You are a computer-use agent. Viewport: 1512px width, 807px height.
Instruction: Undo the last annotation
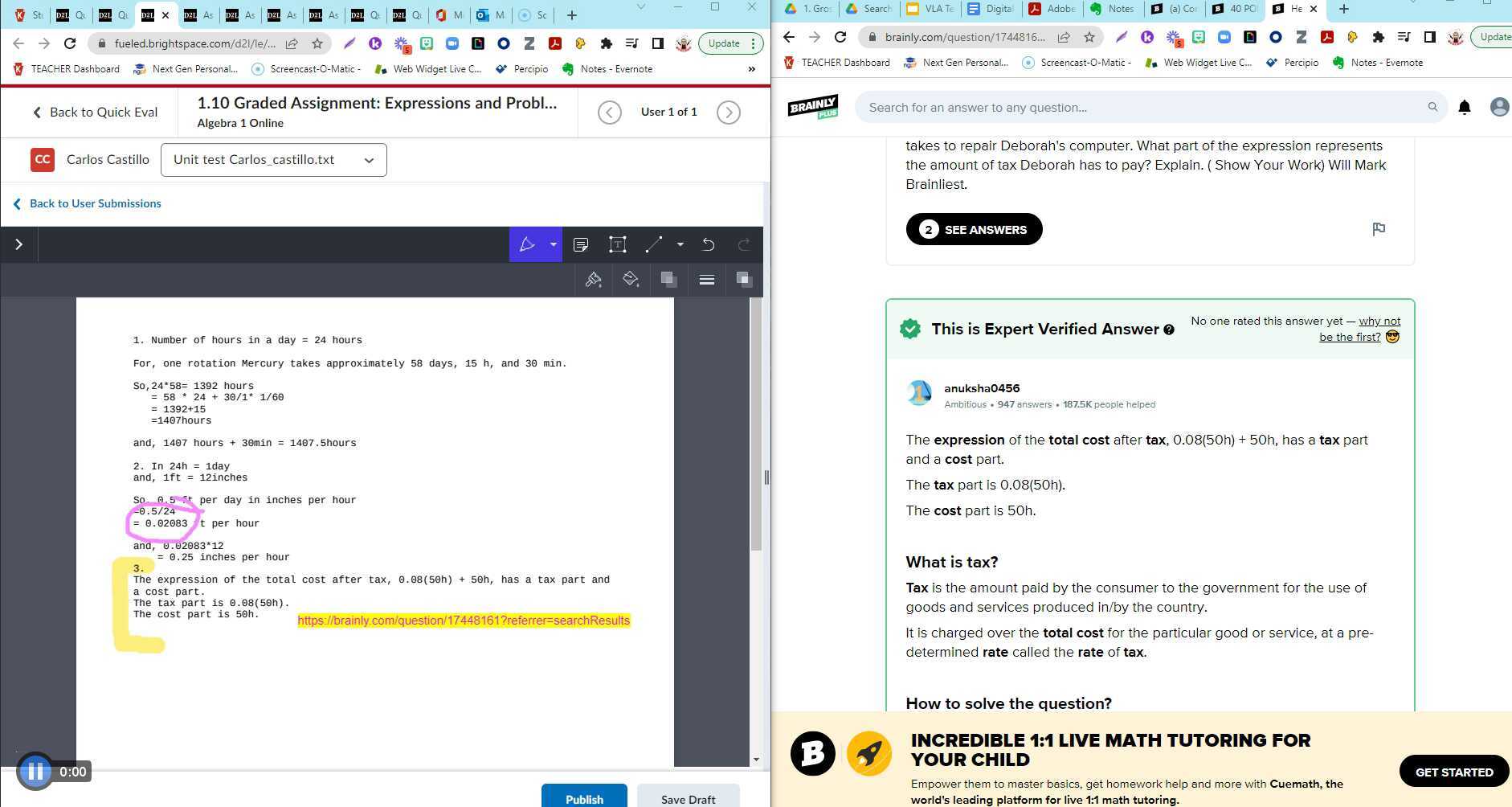[x=708, y=244]
